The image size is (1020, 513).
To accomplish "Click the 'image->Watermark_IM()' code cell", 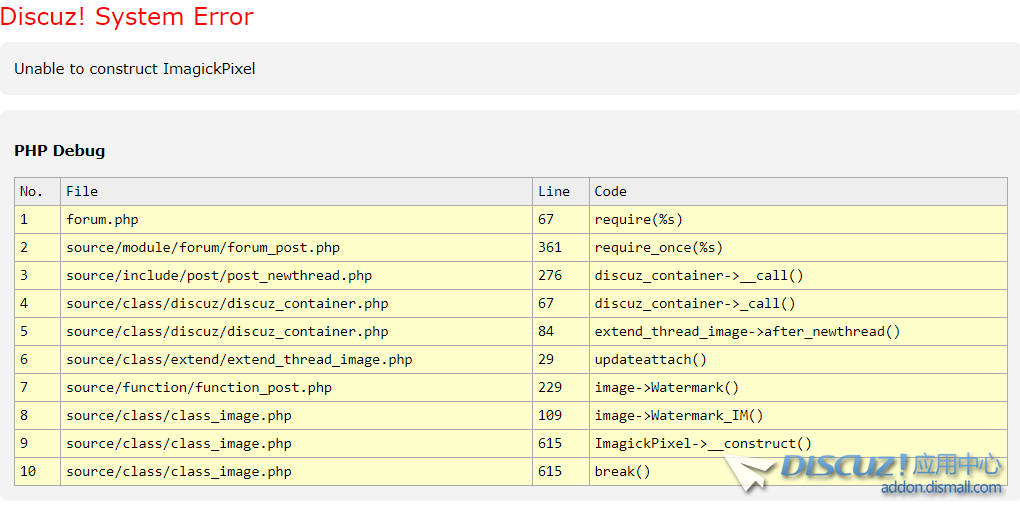I will [x=798, y=415].
